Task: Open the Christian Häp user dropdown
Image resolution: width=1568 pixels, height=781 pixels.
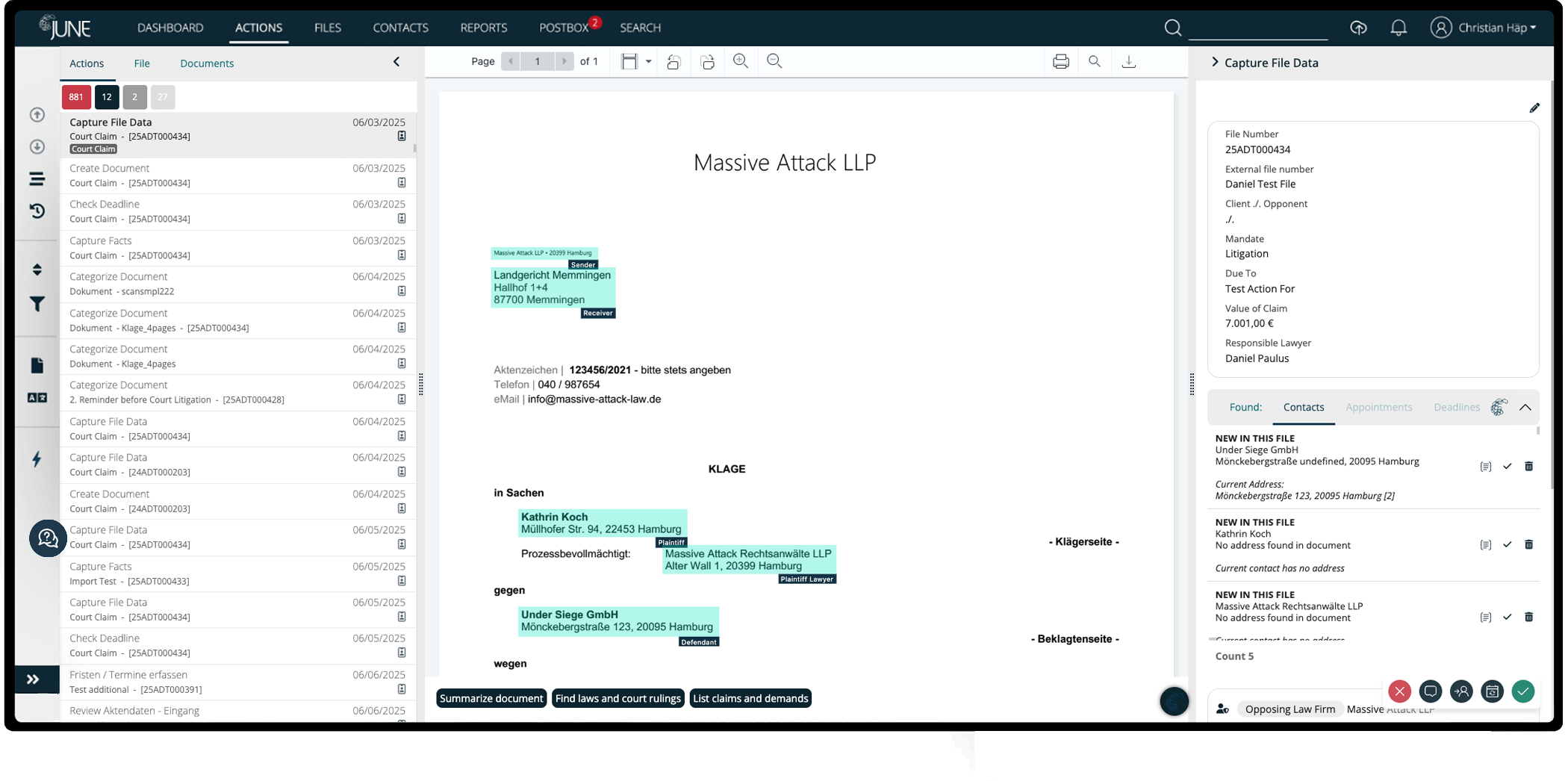Action: point(1484,28)
